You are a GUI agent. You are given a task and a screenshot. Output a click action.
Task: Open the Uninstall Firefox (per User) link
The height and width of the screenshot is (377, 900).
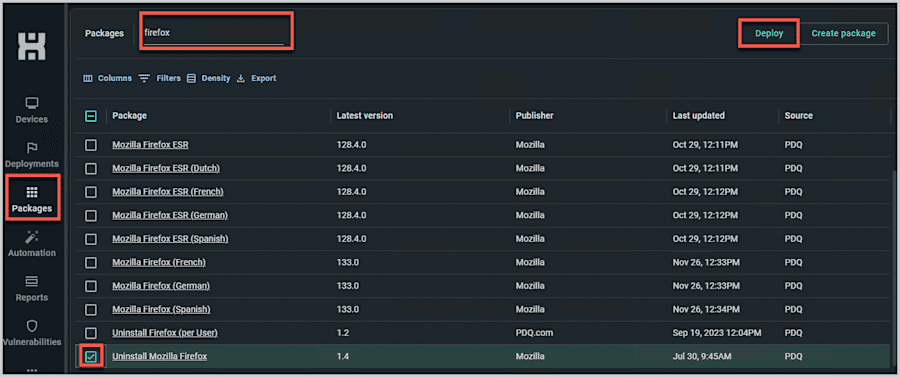click(165, 333)
